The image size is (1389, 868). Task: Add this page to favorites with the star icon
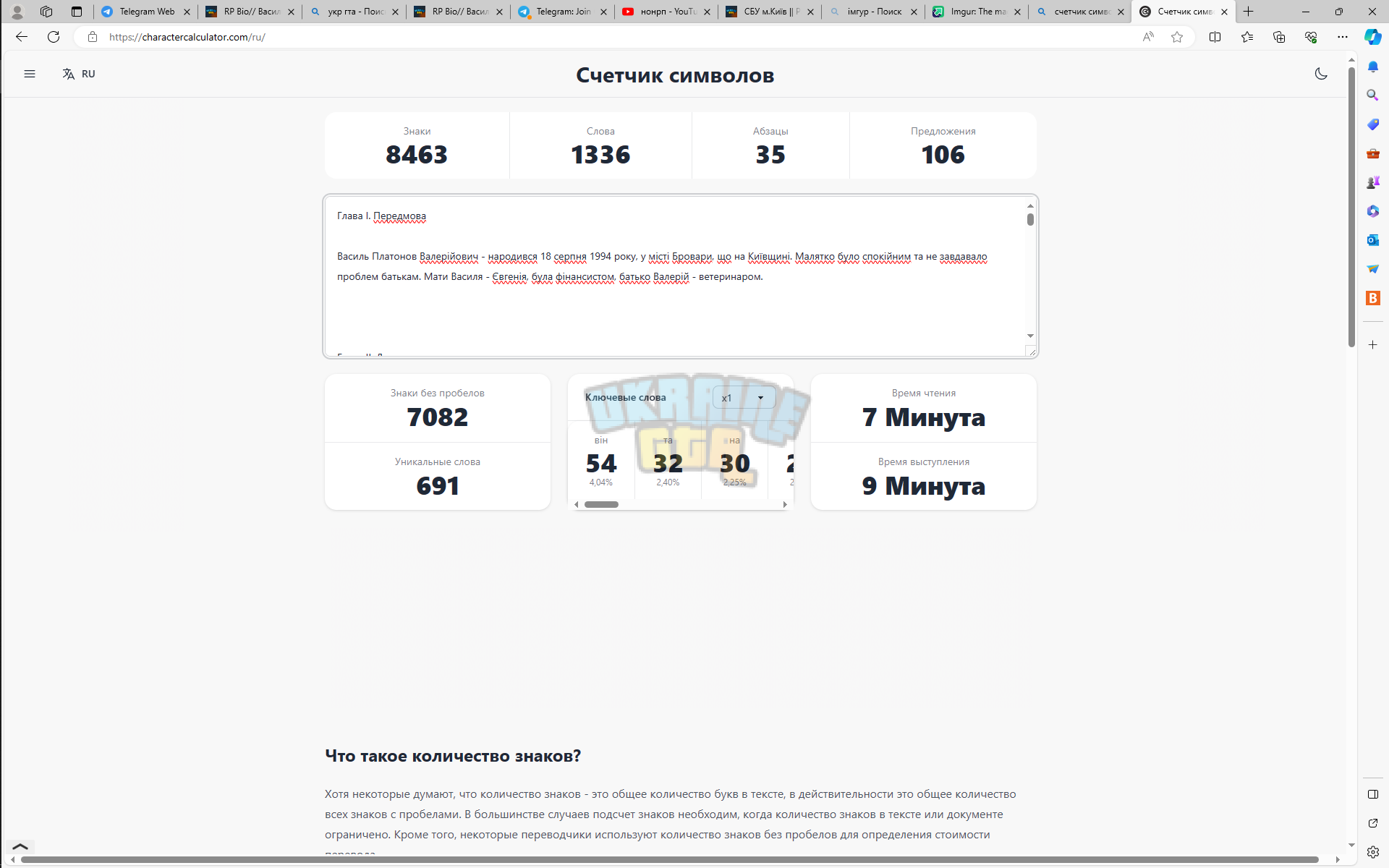(1177, 37)
